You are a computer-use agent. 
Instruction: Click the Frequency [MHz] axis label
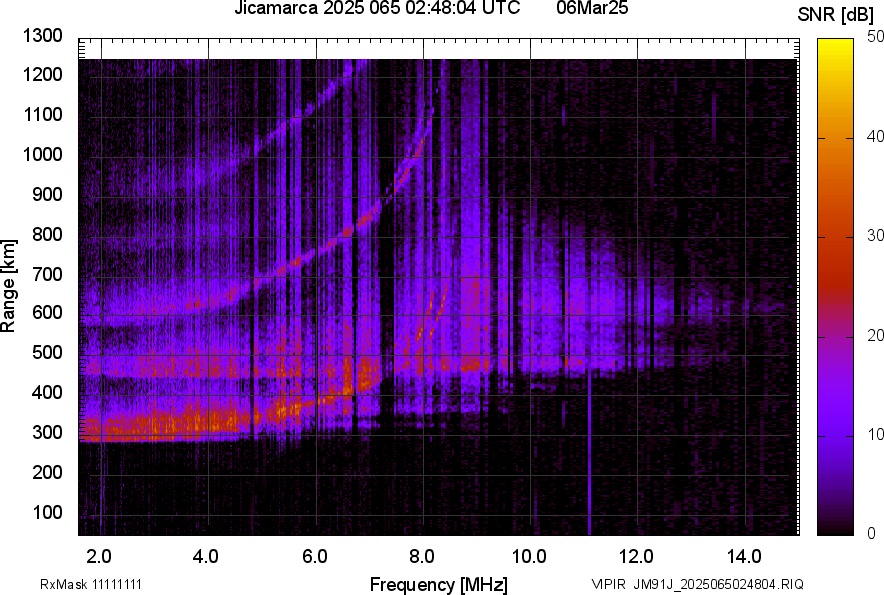(438, 584)
